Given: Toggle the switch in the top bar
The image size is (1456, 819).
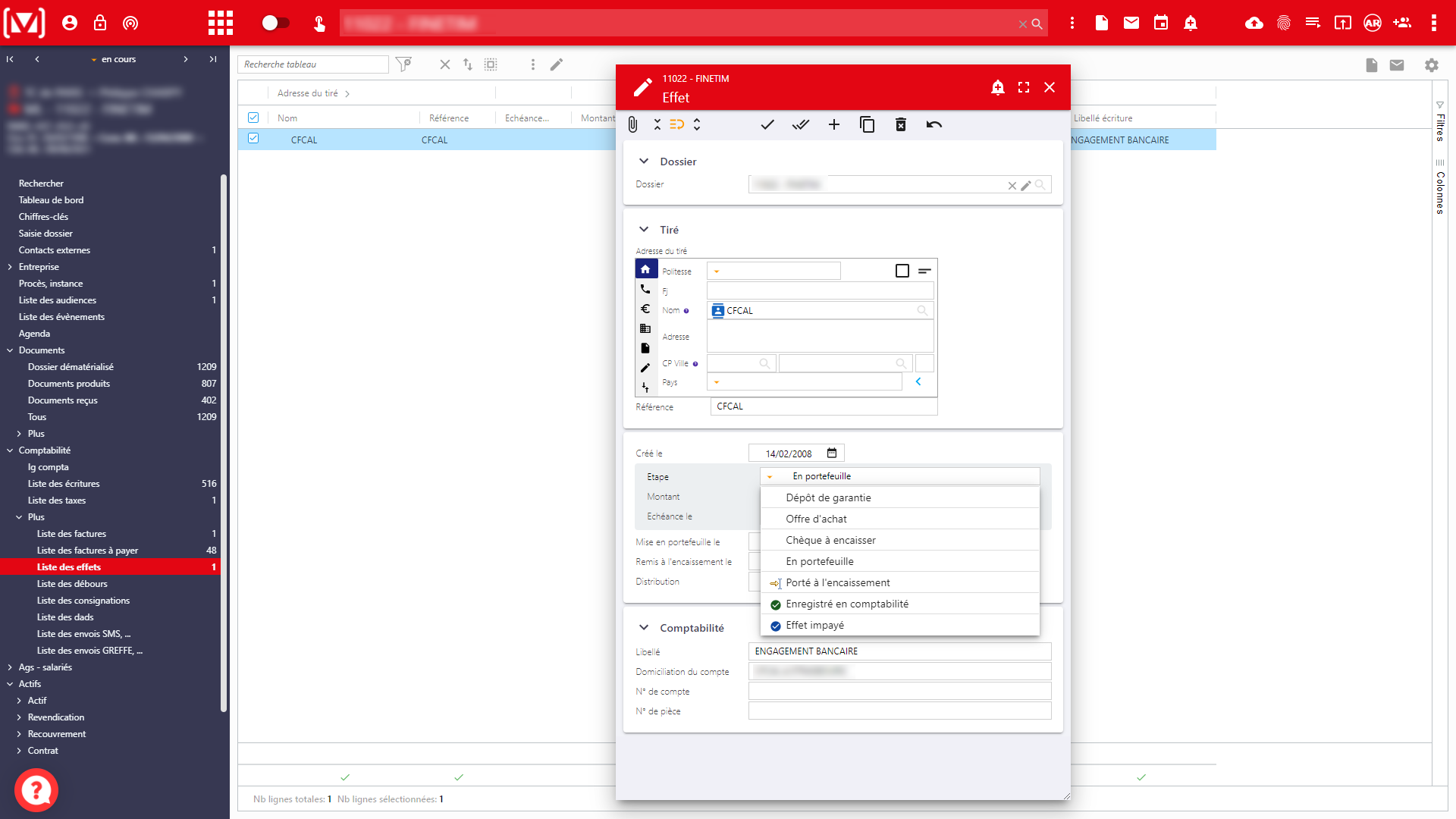Looking at the screenshot, I should [x=275, y=23].
